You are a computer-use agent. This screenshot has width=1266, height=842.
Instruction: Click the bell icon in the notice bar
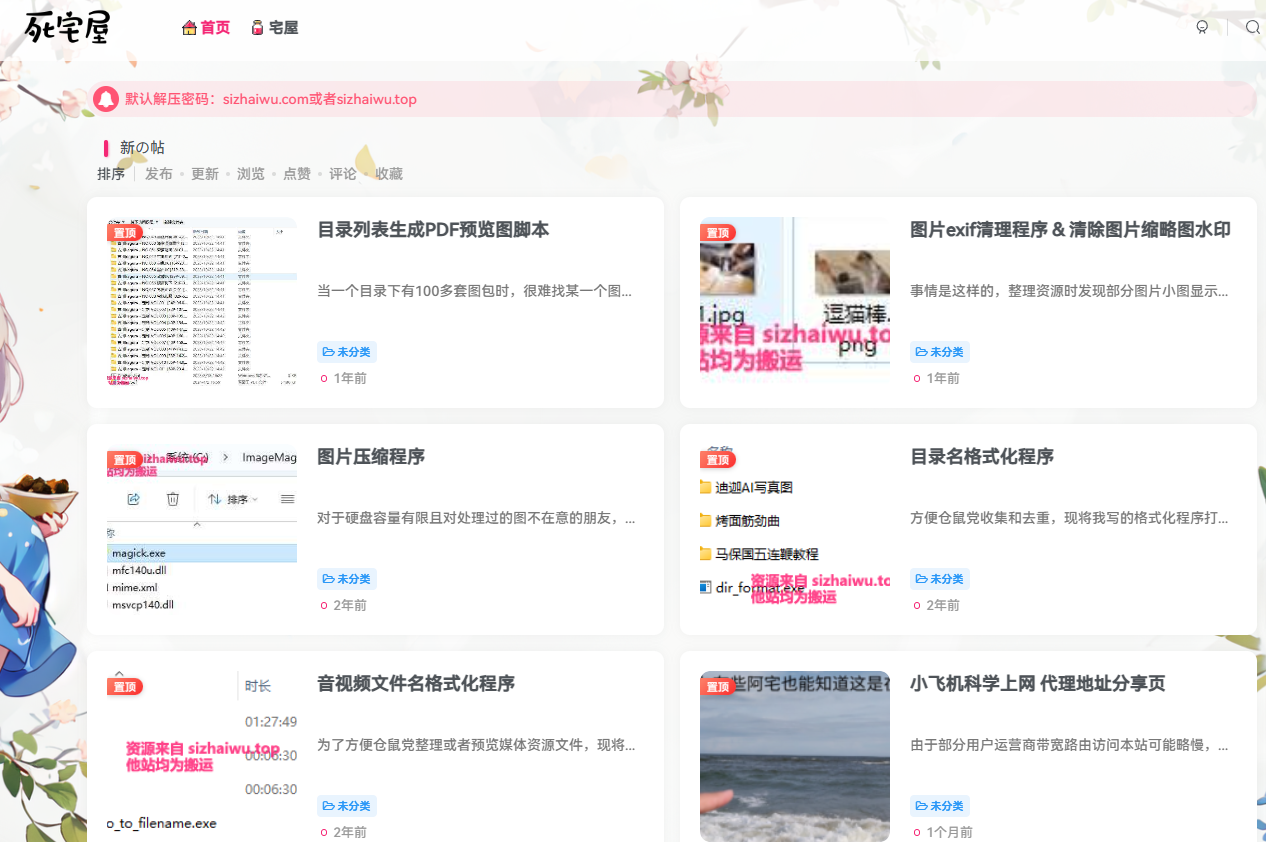pos(106,99)
